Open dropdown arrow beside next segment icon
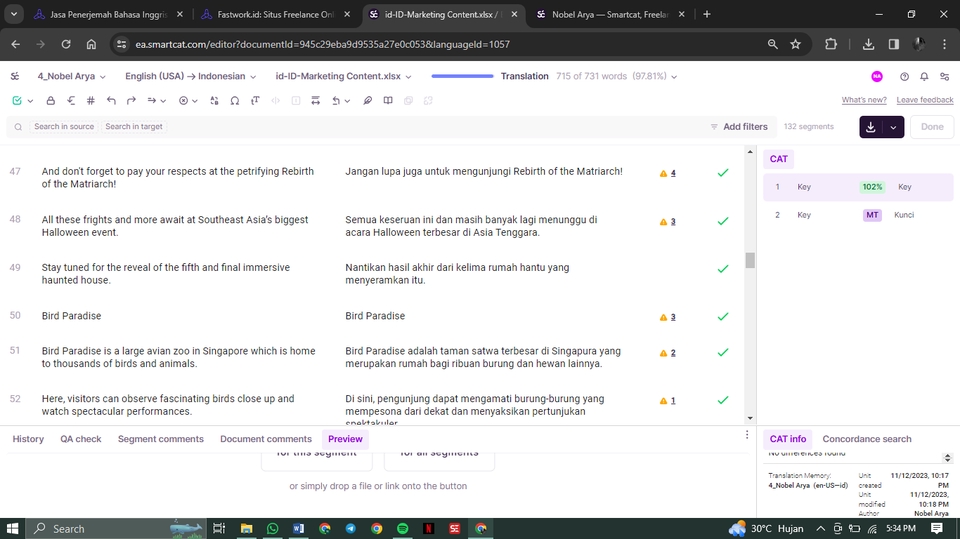The width and height of the screenshot is (960, 539). point(163,101)
